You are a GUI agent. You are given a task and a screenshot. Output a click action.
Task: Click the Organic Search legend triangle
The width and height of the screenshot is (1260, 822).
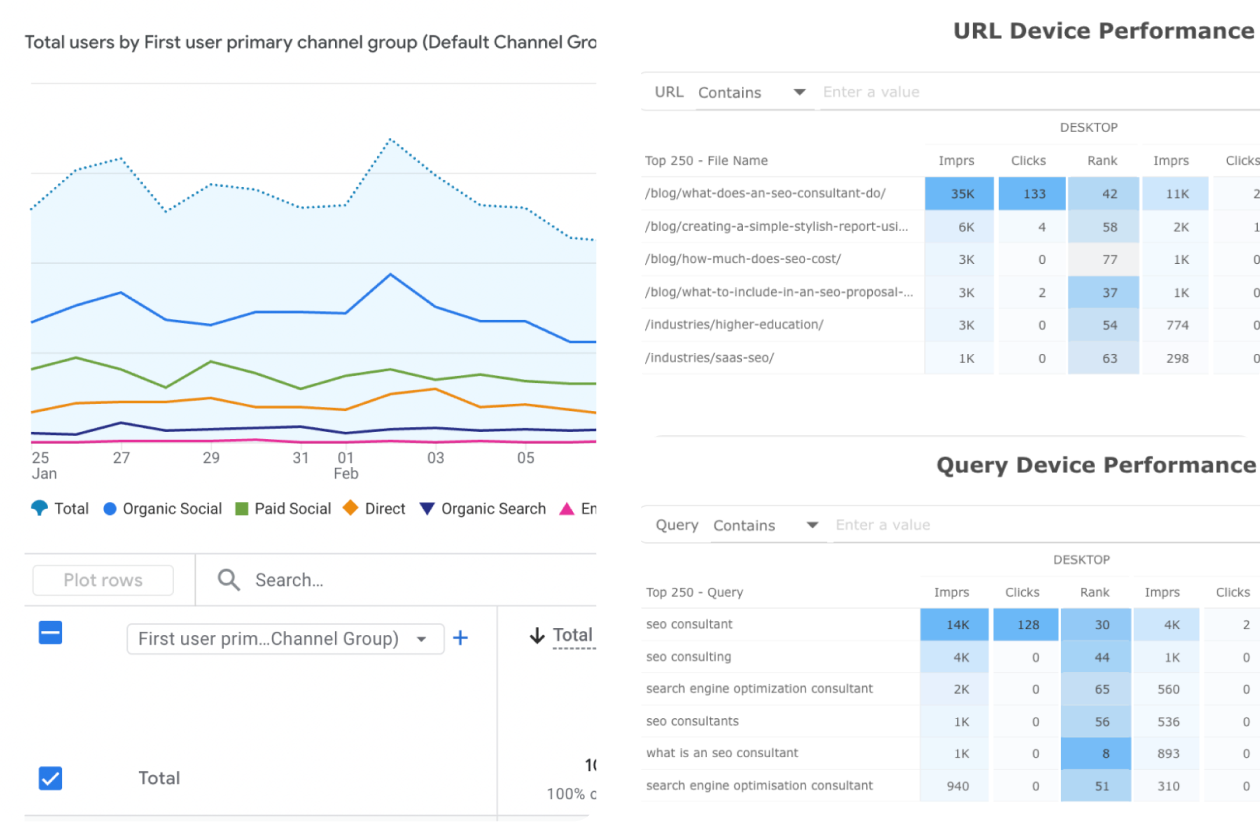427,508
